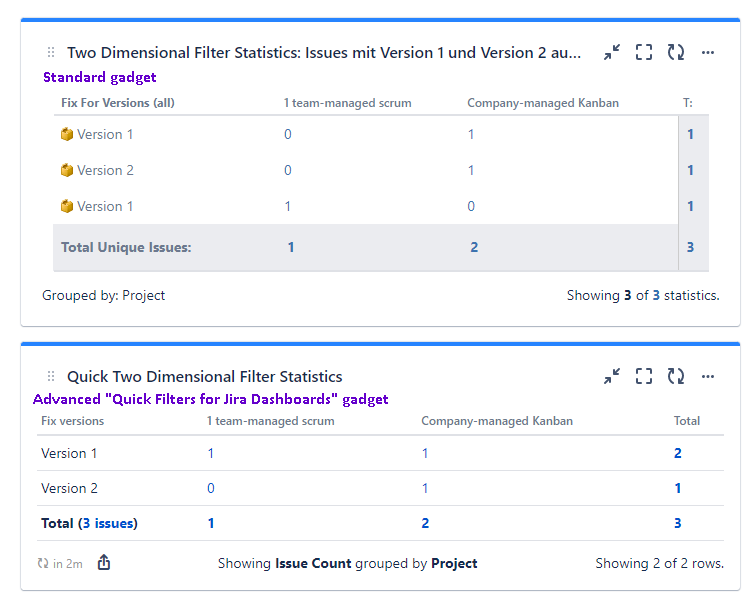Click the export share icon in Quick gadget footer
The height and width of the screenshot is (599, 752).
(104, 562)
